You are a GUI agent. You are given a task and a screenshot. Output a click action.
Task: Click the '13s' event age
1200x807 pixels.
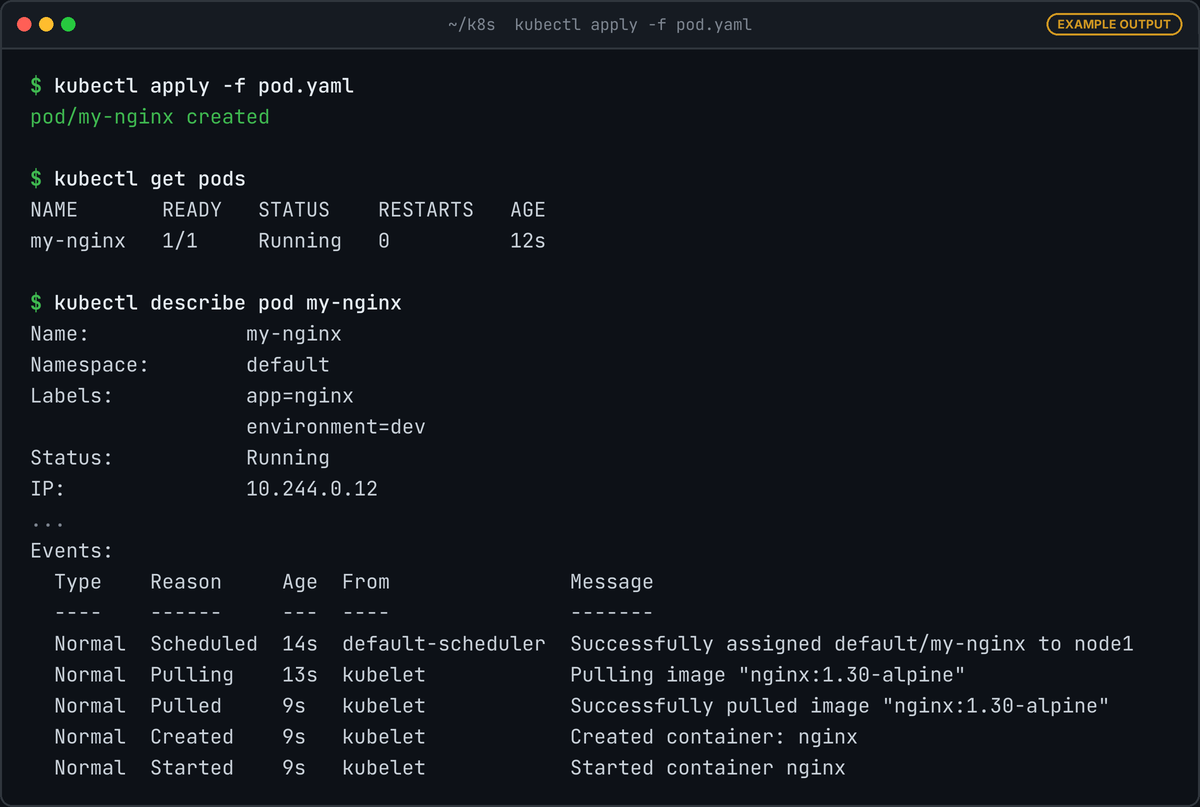click(x=300, y=675)
